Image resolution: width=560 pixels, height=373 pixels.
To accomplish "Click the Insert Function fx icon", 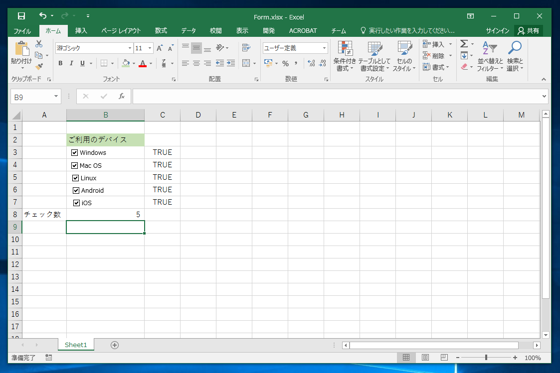I will click(121, 96).
